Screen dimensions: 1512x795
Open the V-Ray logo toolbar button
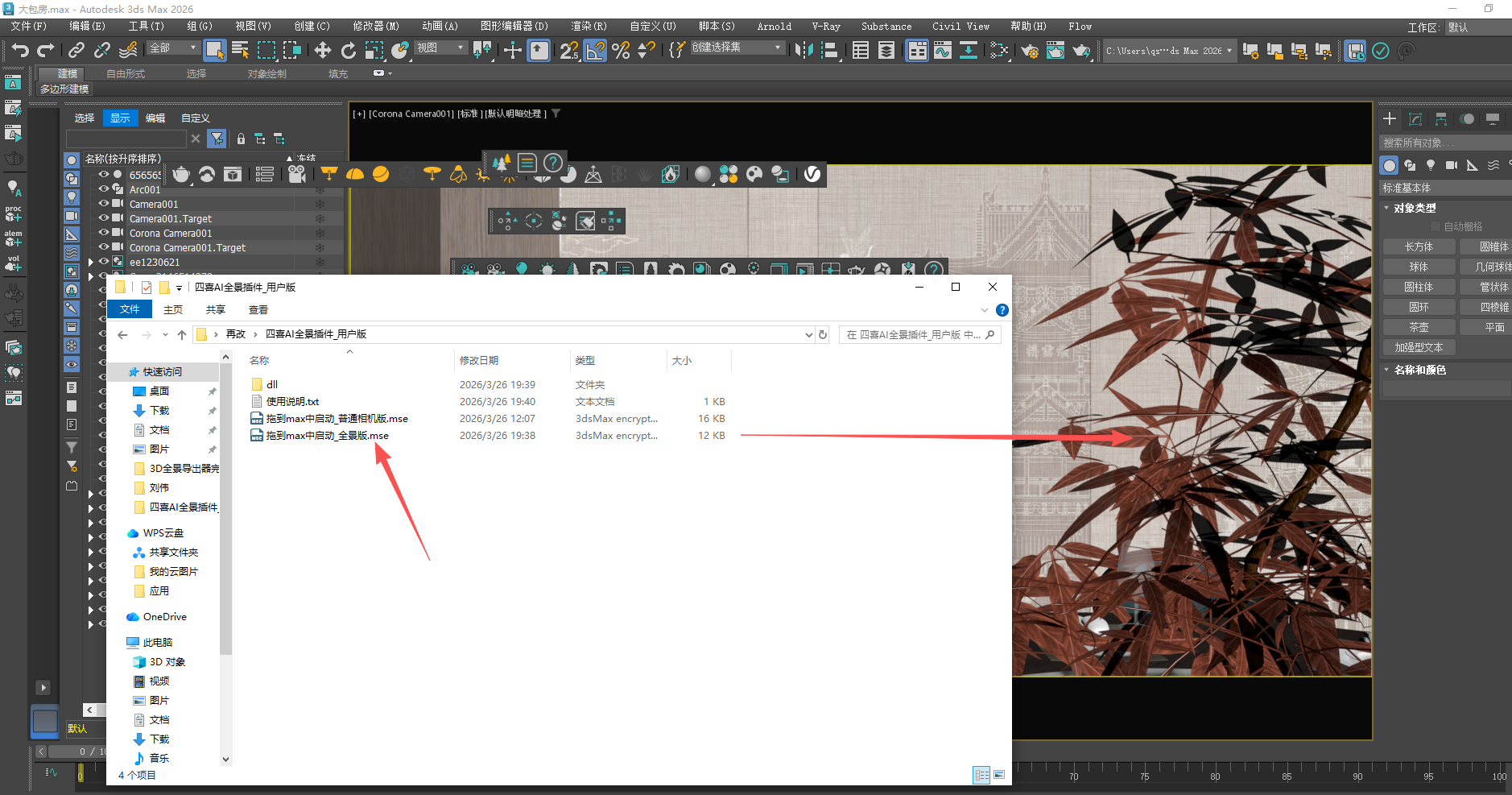click(x=812, y=174)
